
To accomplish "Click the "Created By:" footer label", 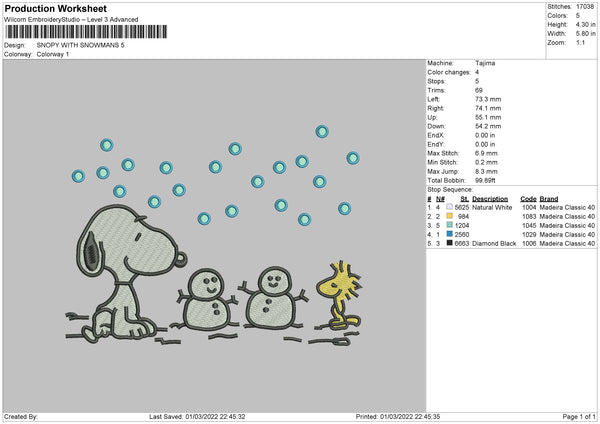I will [21, 416].
